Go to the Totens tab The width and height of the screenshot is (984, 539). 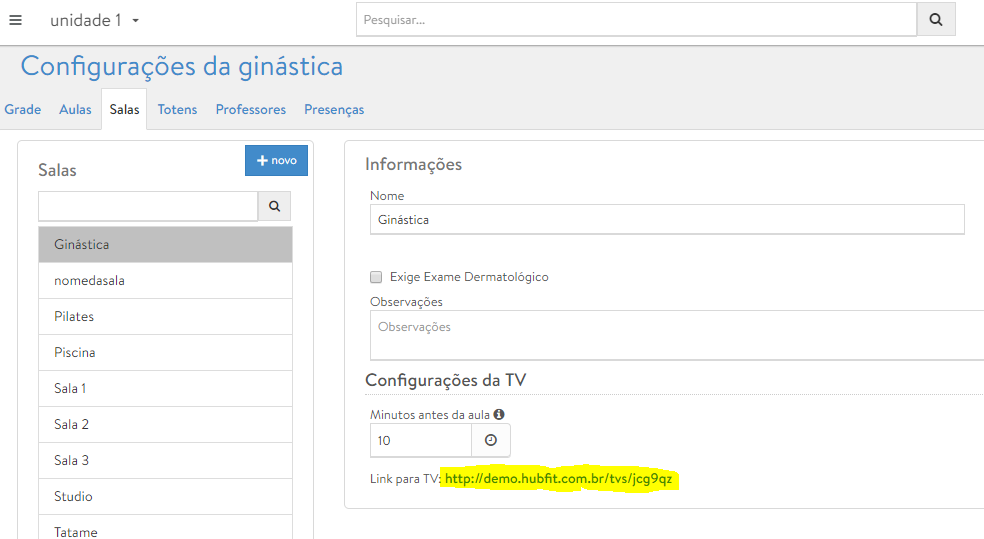point(177,110)
